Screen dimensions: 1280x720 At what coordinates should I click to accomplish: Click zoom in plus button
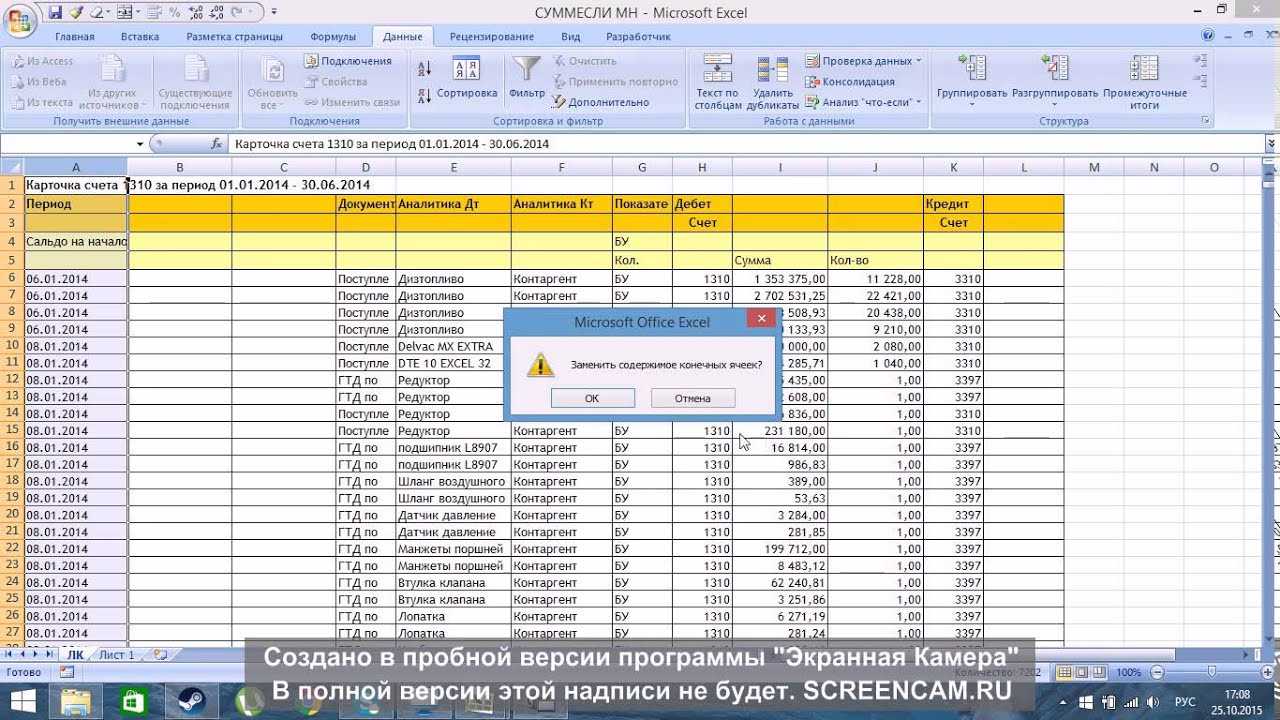coord(1267,673)
